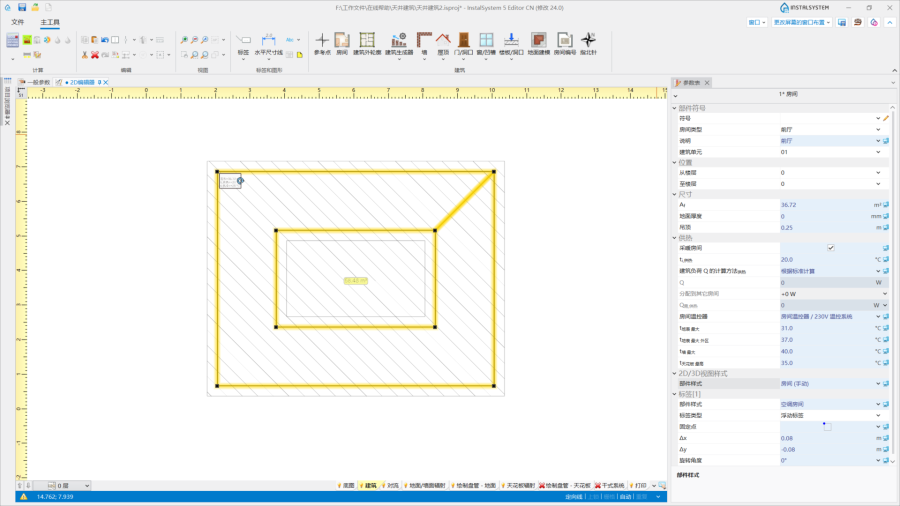Choose the 屋顶 roof tool

tap(441, 42)
